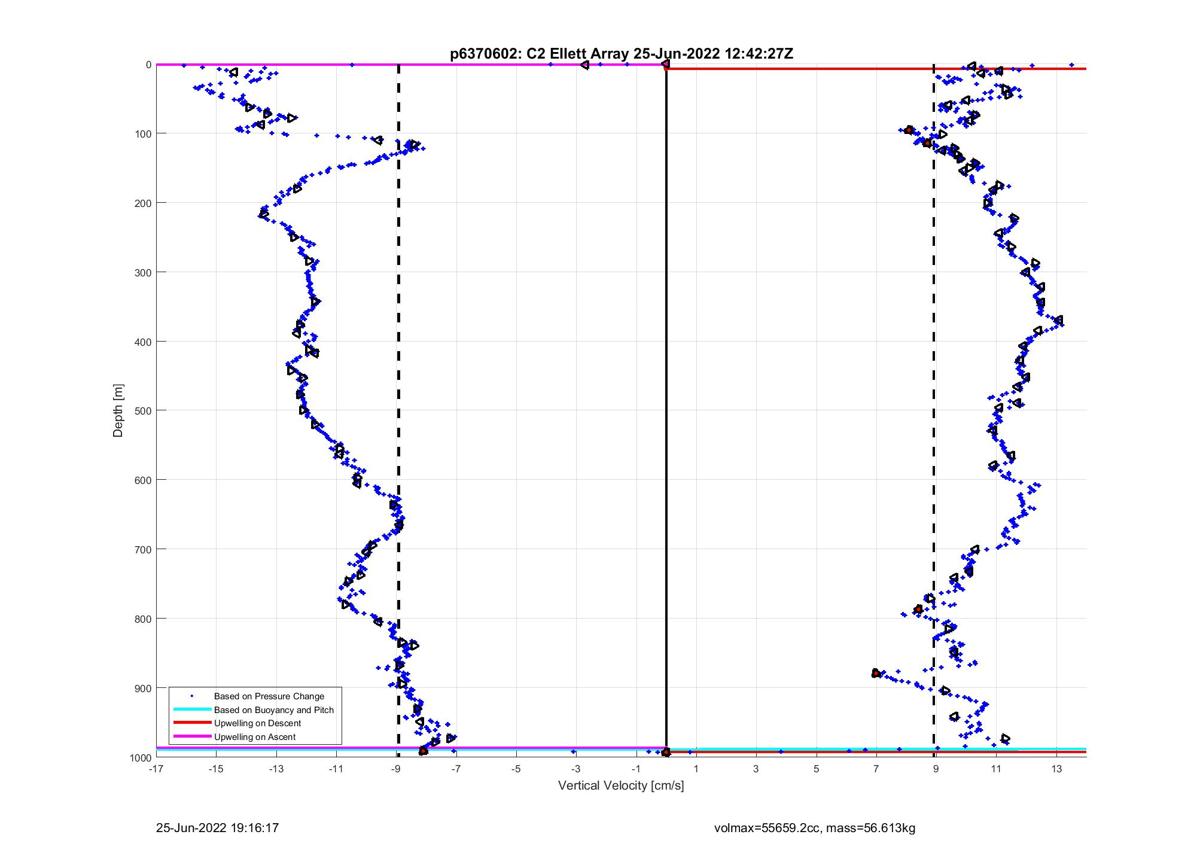This screenshot has height=851, width=1200.
Task: Click x-axis tick label "-11"
Action: pos(336,769)
